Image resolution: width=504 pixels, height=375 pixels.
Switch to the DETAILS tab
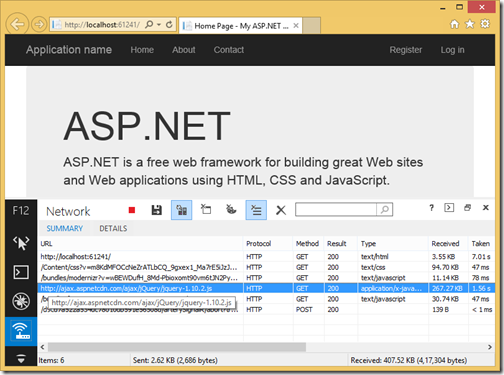113,229
